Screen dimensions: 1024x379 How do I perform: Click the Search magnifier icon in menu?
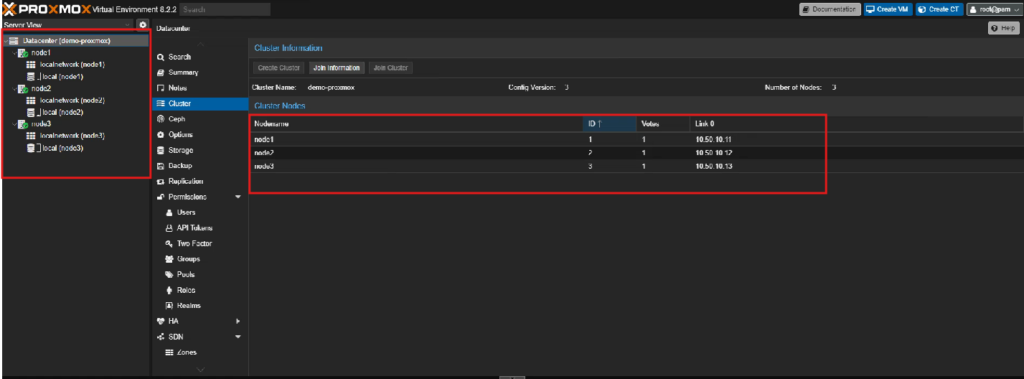161,58
